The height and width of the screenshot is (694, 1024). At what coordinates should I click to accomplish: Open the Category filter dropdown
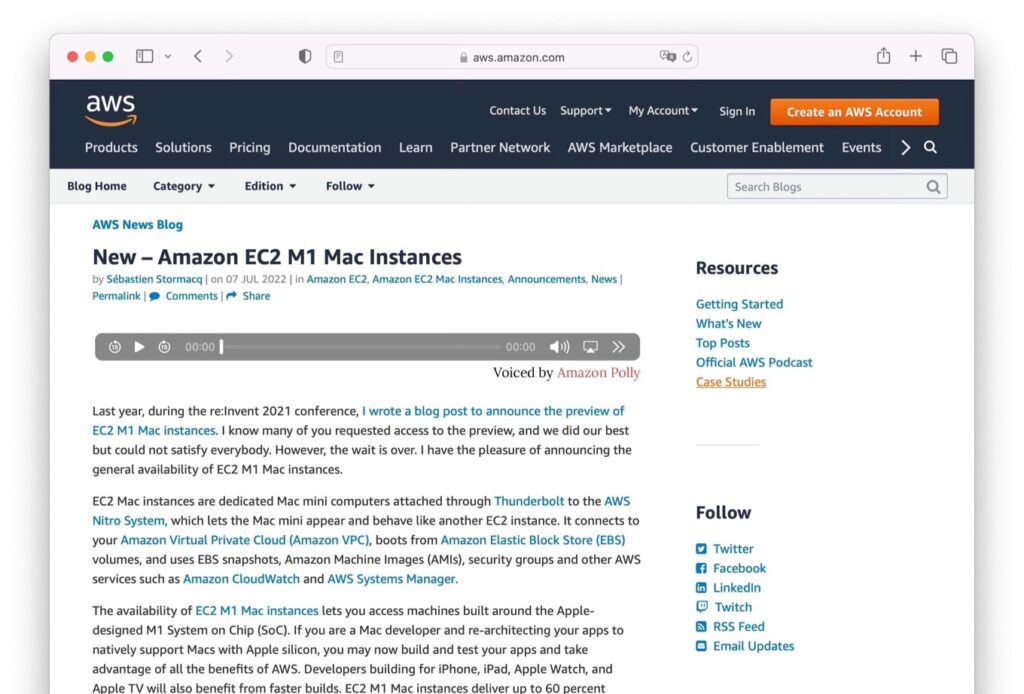pos(184,186)
